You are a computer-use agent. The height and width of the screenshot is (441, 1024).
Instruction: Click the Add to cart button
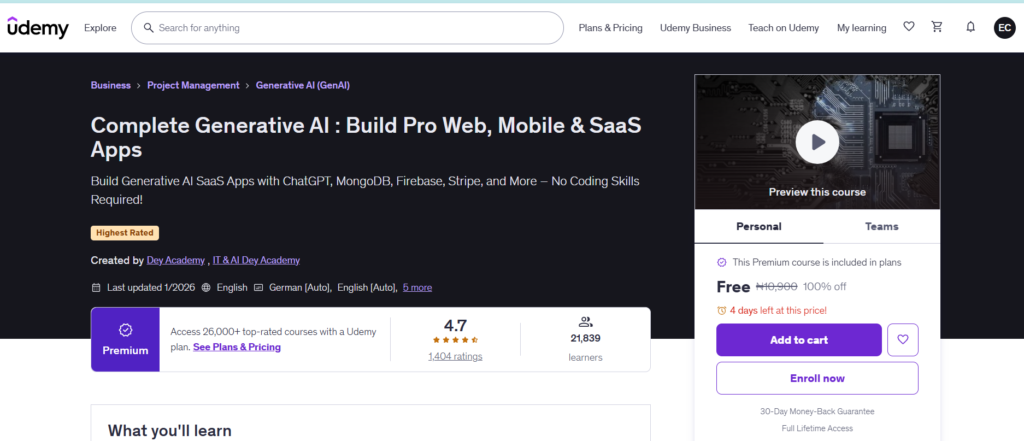pos(799,340)
